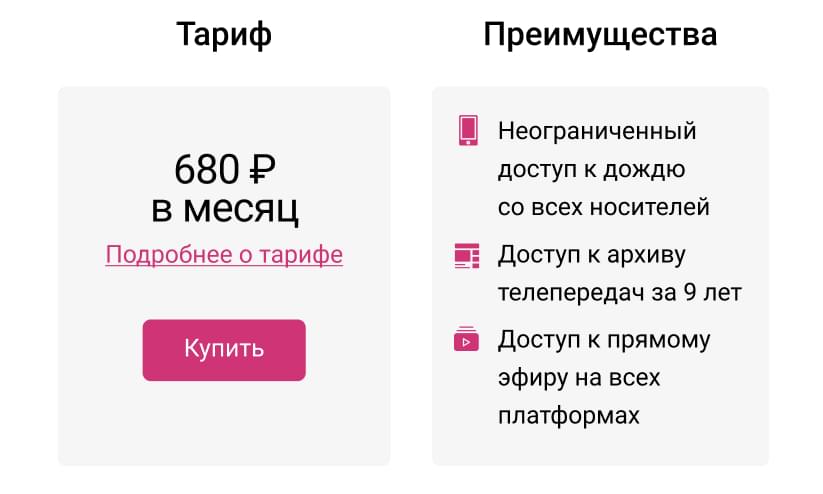
Task: Click the в месяц label
Action: [x=225, y=209]
